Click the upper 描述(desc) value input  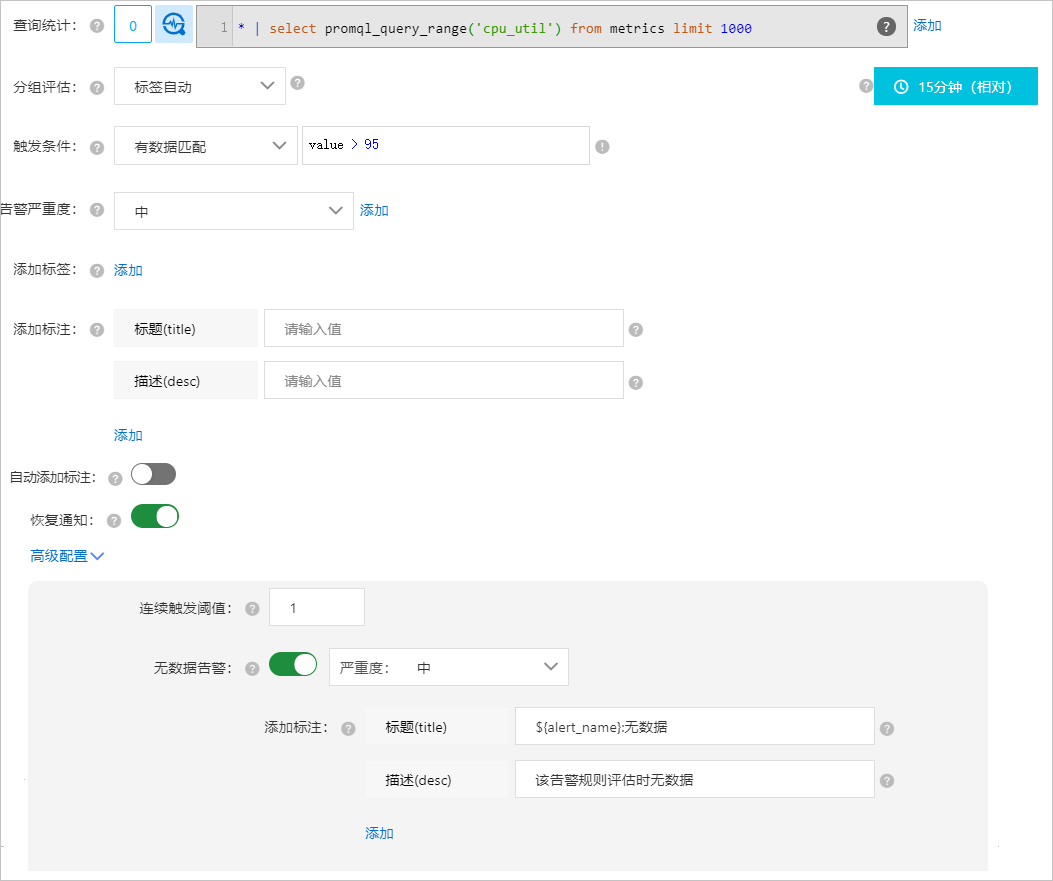[x=444, y=380]
